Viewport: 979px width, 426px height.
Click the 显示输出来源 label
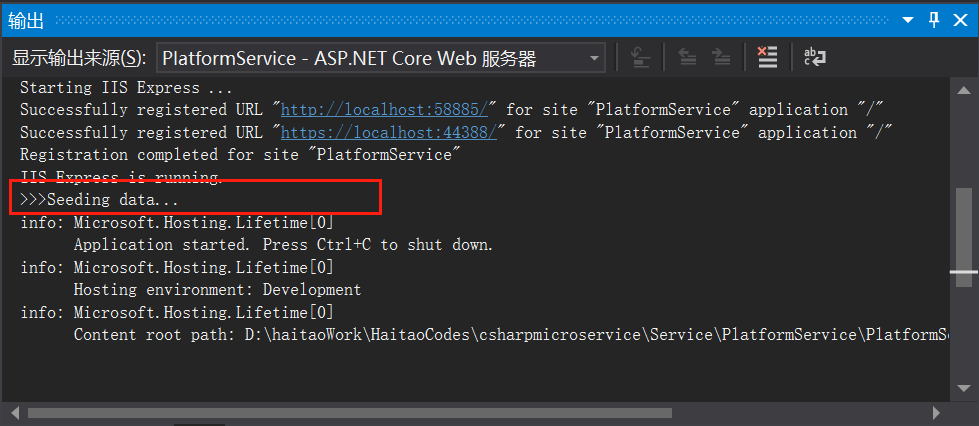[79, 59]
